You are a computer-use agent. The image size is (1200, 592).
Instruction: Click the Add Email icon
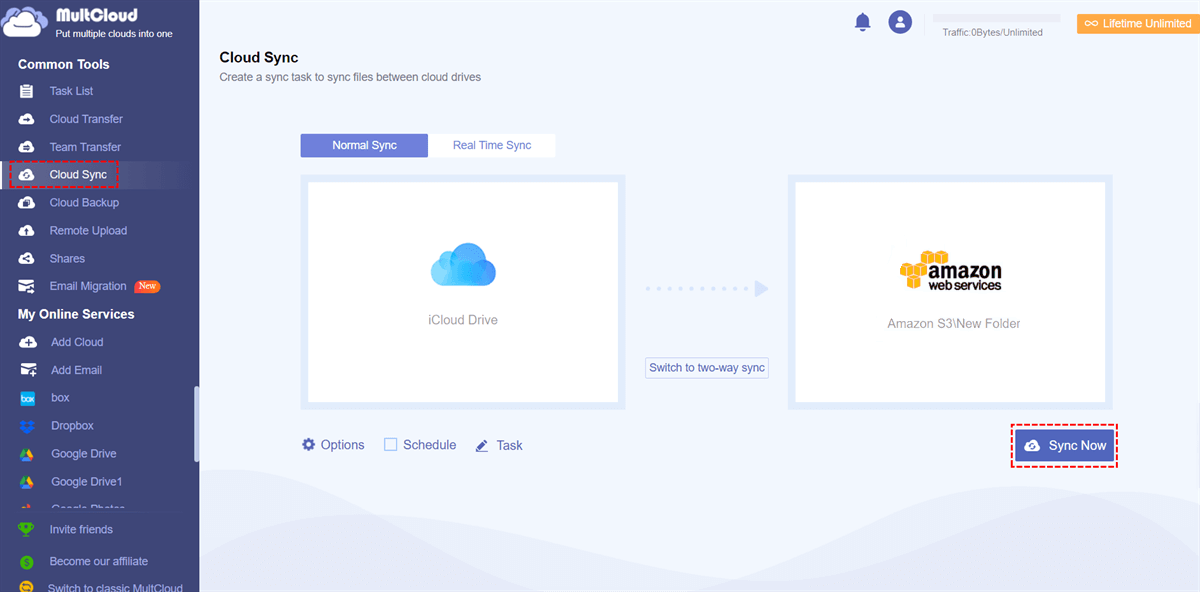tap(28, 370)
